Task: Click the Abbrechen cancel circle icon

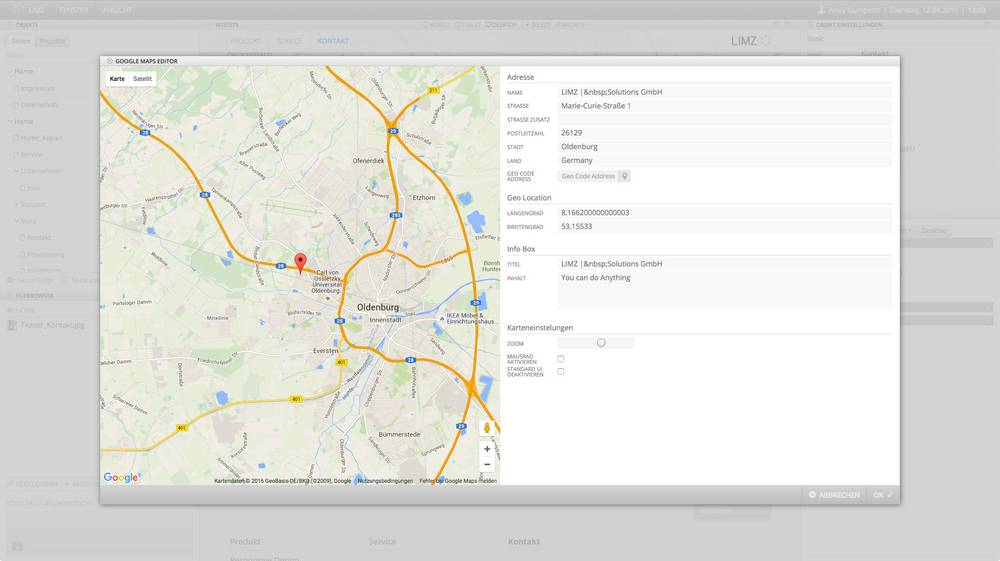Action: tap(812, 495)
